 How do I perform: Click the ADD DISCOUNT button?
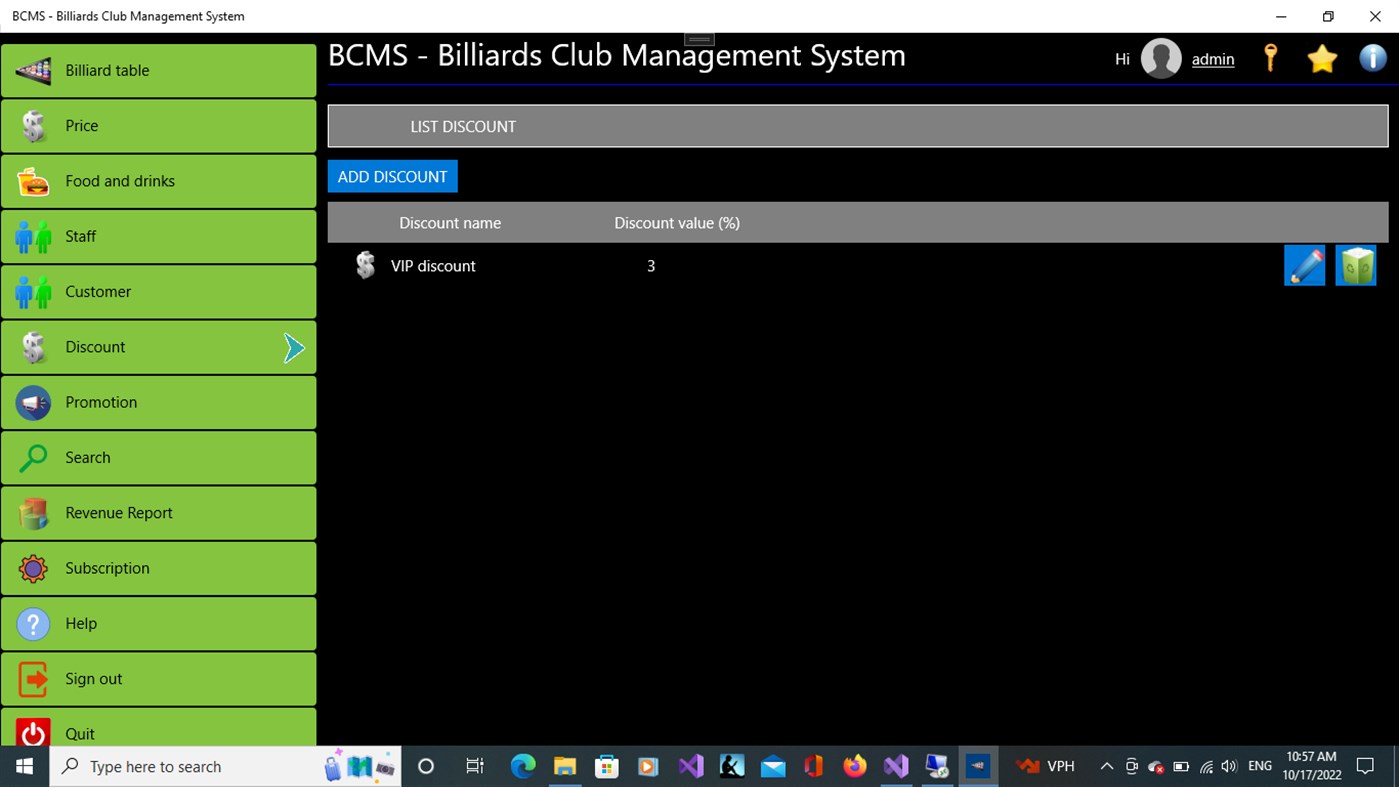point(392,176)
